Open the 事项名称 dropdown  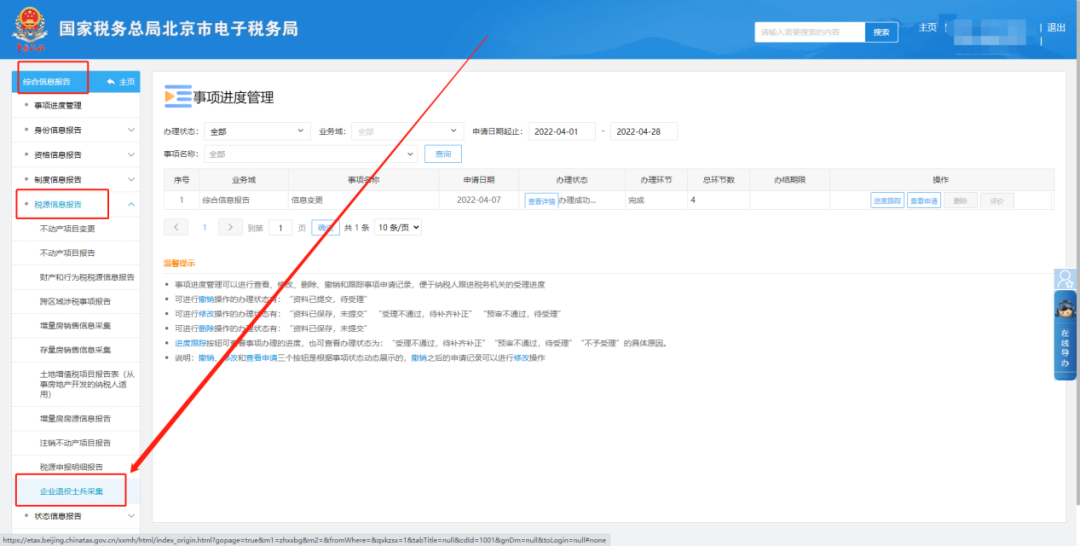coord(311,154)
